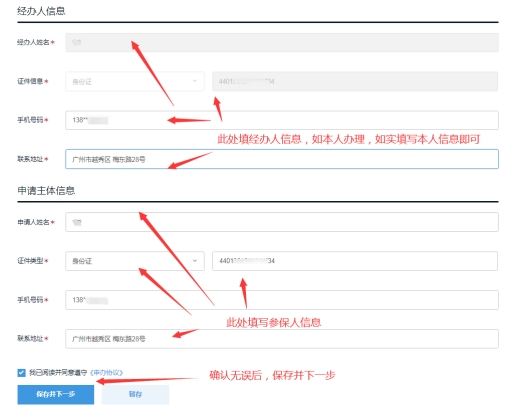Open the 证件信息 type dropdown in 经办人信息
The image size is (514, 409).
[135, 81]
